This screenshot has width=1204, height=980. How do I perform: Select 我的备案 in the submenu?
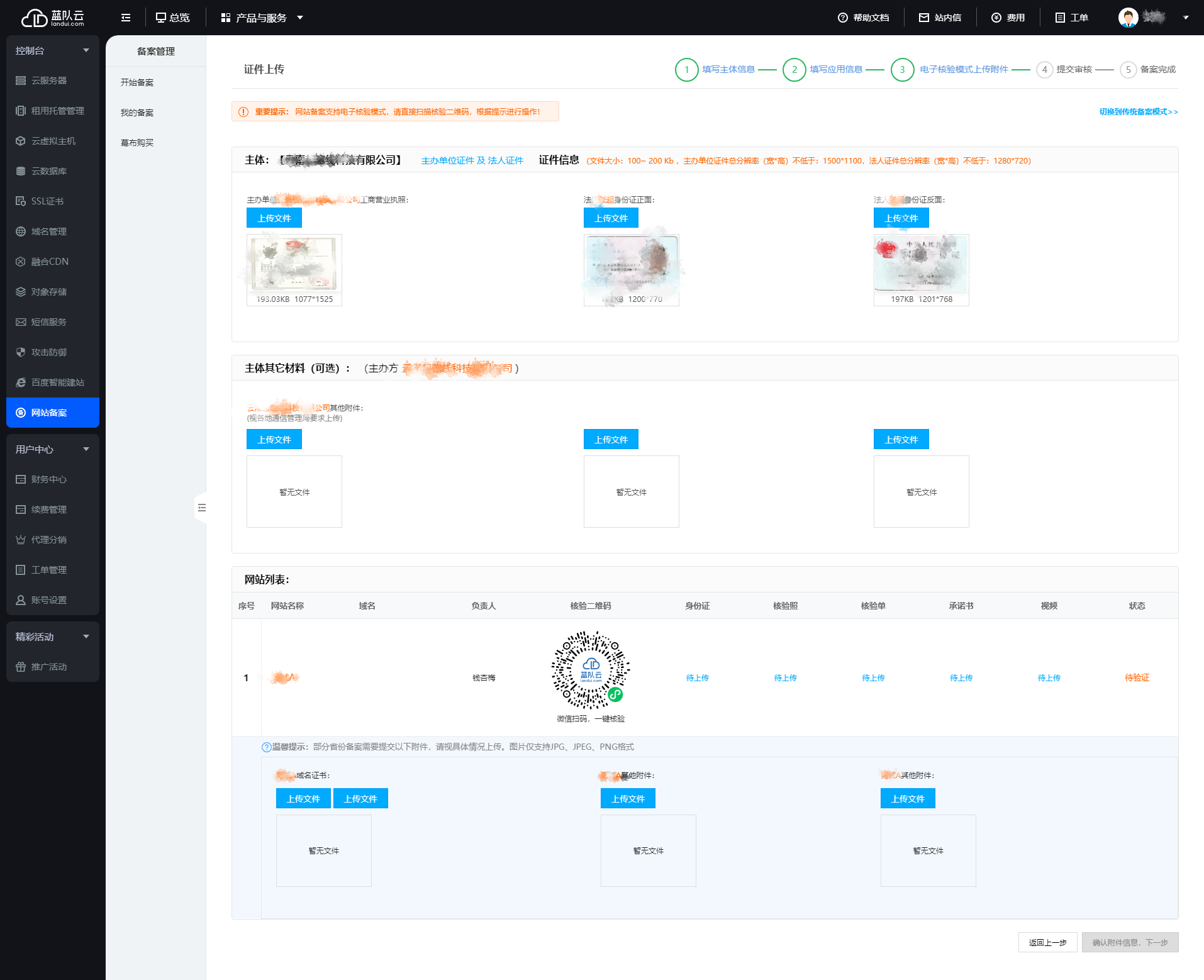(137, 113)
